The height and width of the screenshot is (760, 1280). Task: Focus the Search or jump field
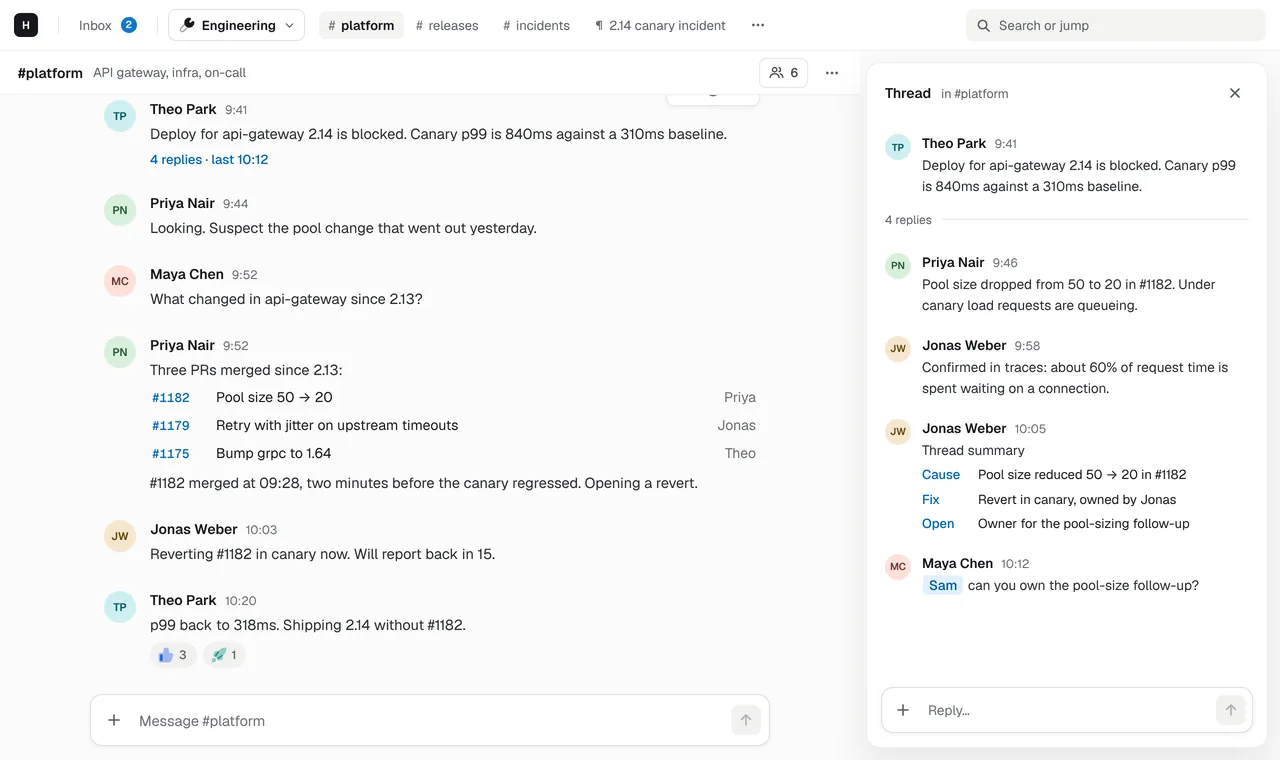click(1116, 25)
